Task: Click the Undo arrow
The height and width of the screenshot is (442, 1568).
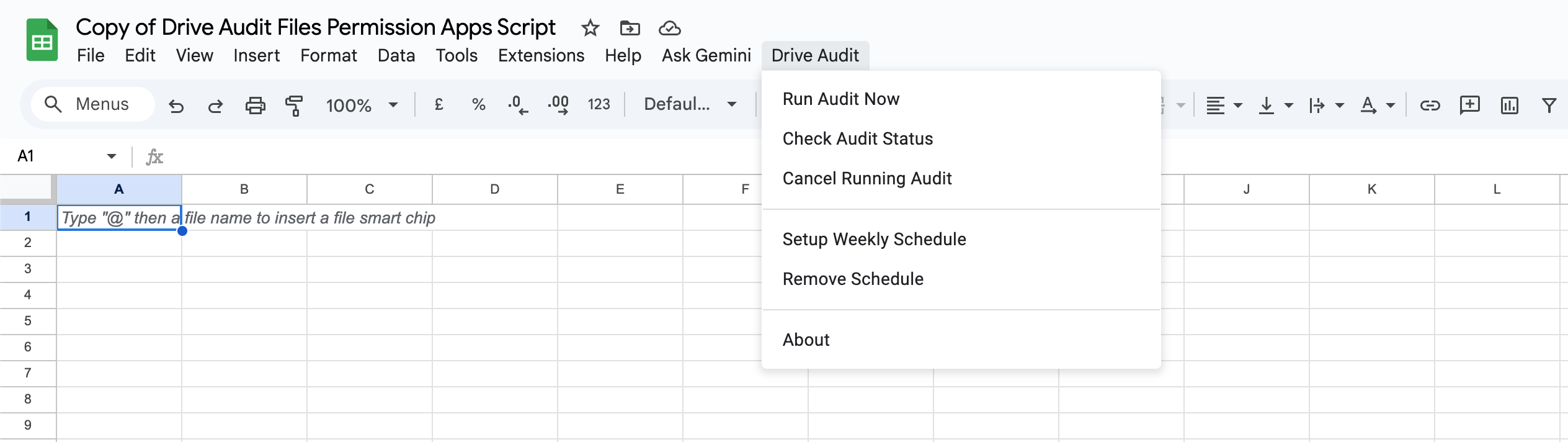Action: click(176, 105)
